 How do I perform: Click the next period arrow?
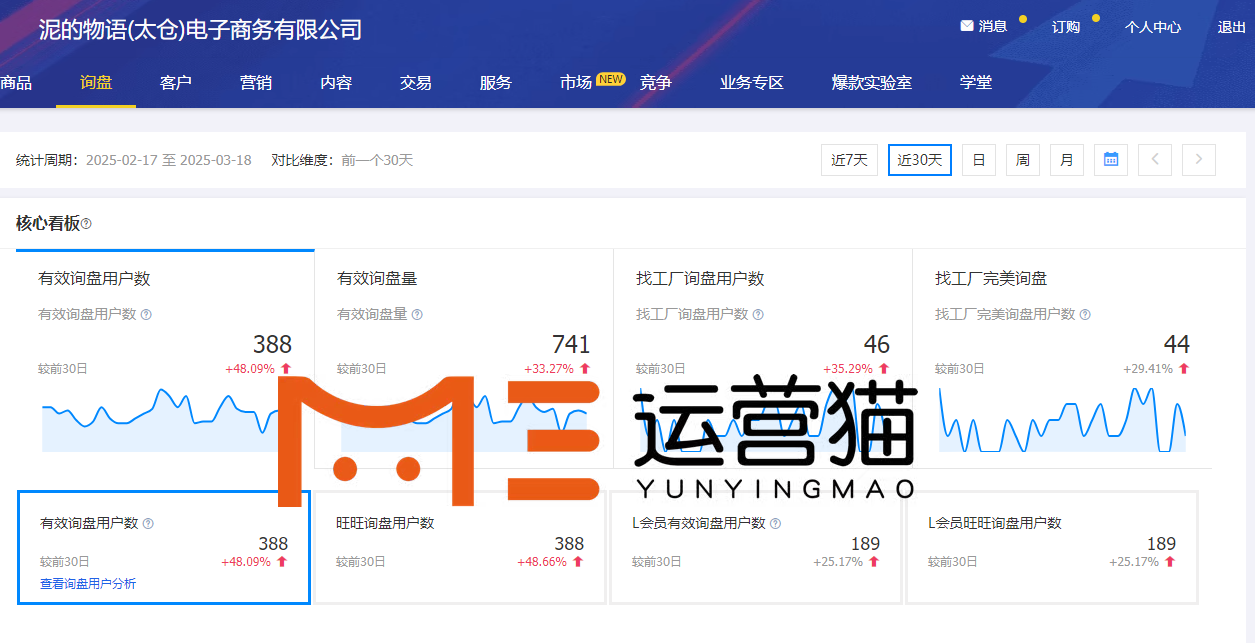pos(1198,160)
